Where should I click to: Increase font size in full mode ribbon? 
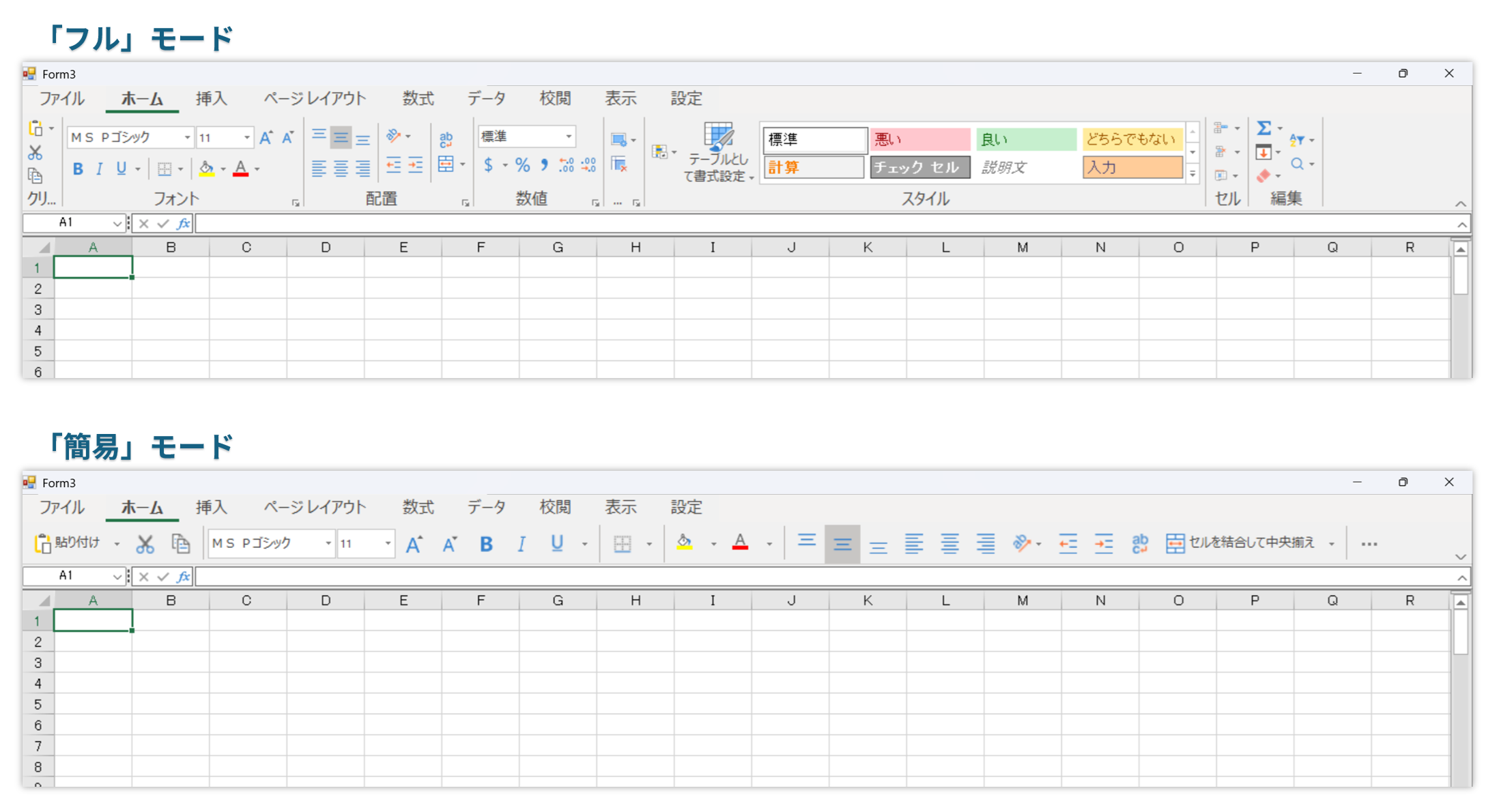[x=266, y=138]
